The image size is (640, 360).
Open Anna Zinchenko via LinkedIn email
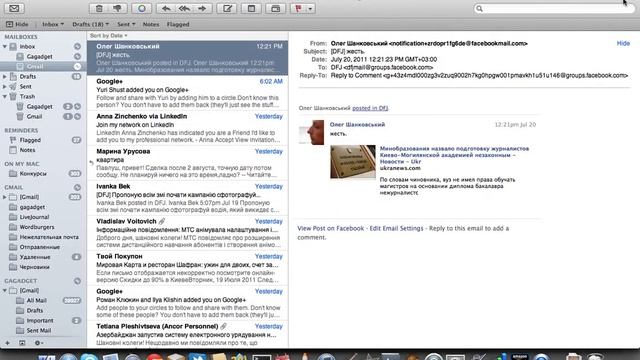(x=188, y=128)
